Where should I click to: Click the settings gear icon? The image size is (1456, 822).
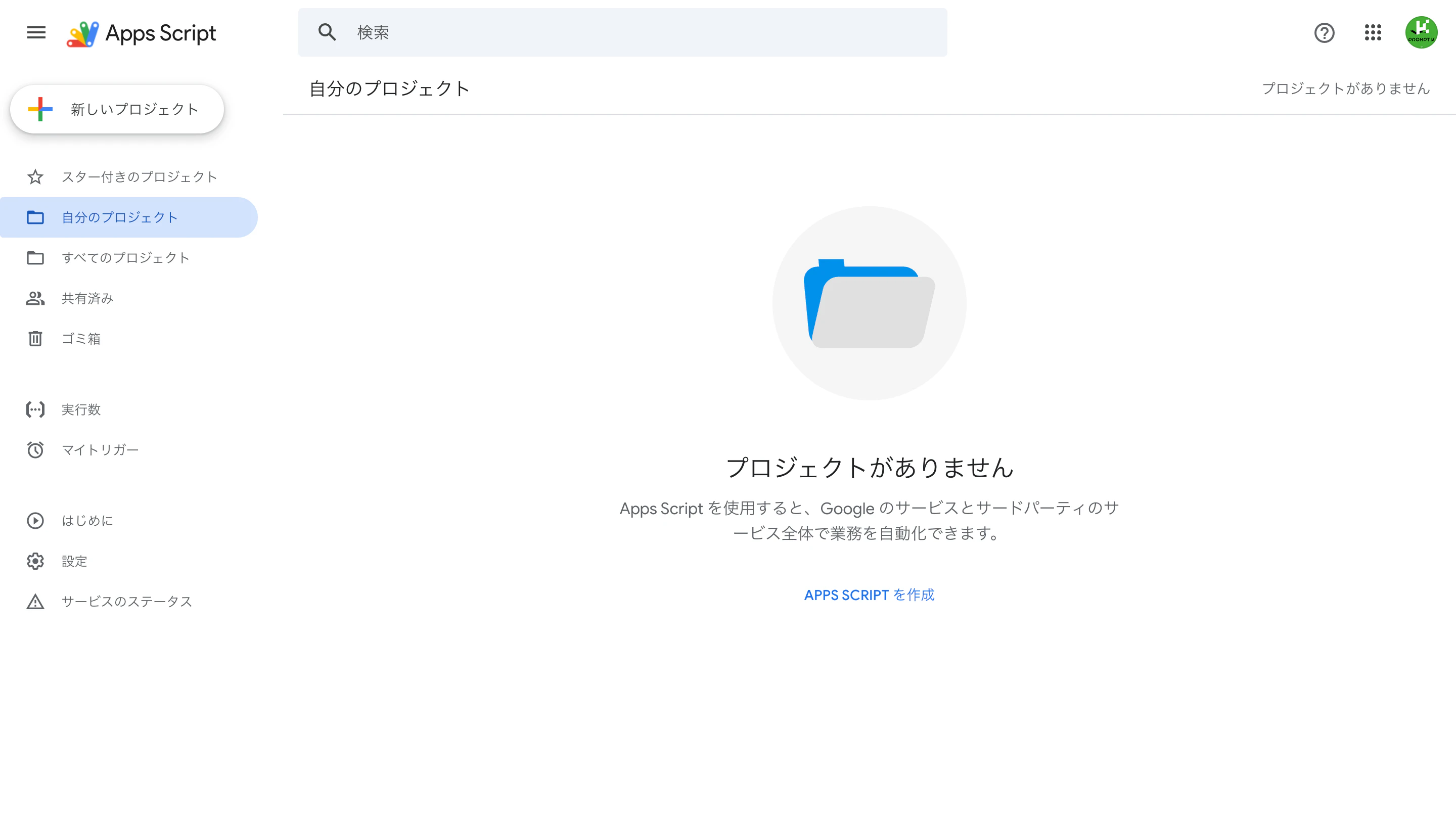pos(35,561)
